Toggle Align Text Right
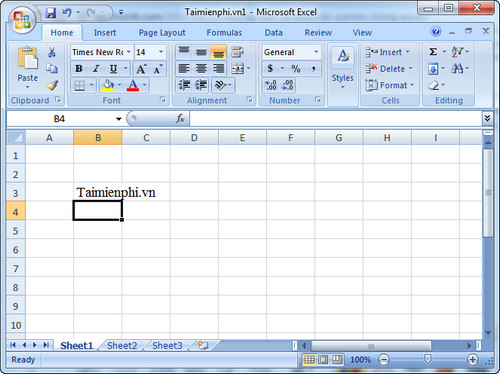Image resolution: width=500 pixels, height=374 pixels. [218, 69]
